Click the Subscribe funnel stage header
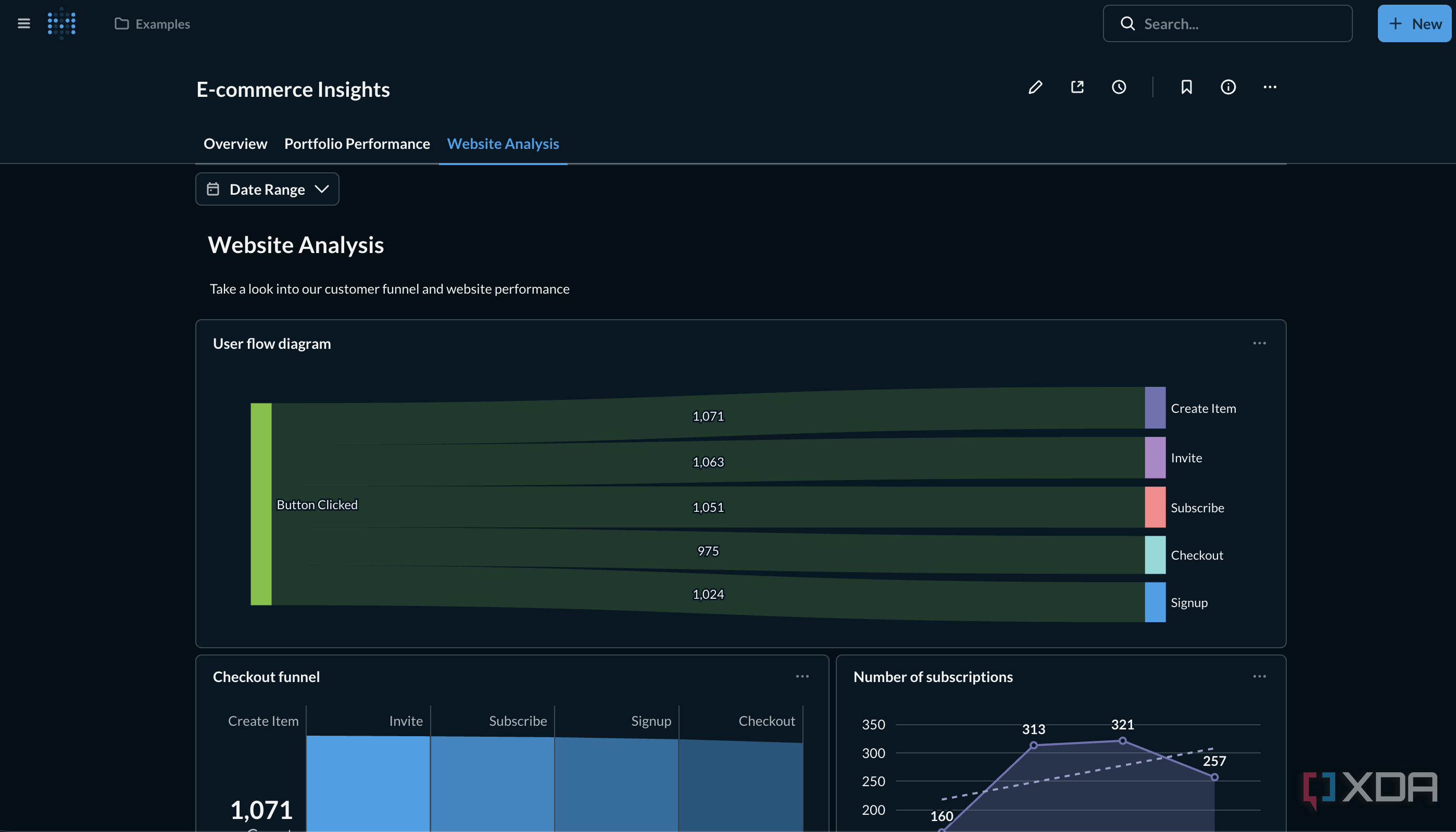This screenshot has width=1456, height=832. (x=518, y=721)
